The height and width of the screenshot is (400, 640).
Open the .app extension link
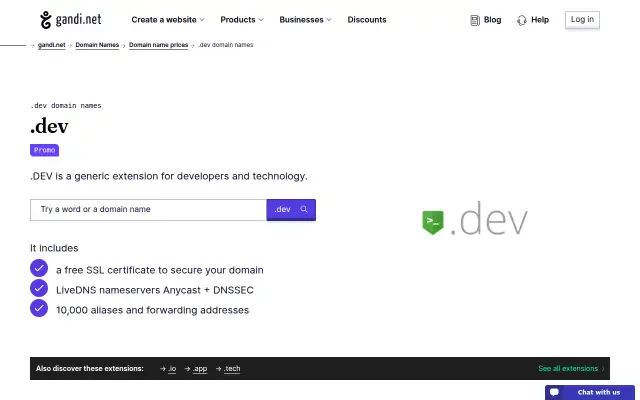pyautogui.click(x=200, y=369)
